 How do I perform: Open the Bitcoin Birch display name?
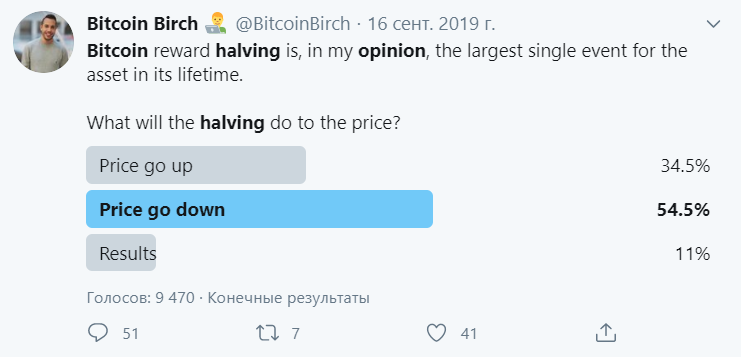[x=142, y=24]
